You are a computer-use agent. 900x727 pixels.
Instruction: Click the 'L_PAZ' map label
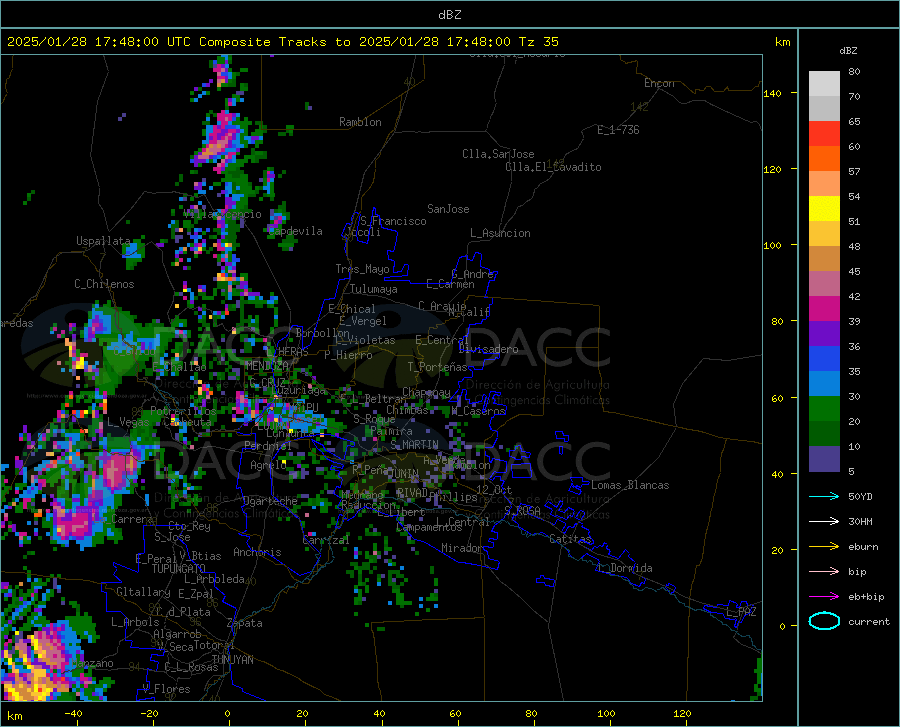741,612
